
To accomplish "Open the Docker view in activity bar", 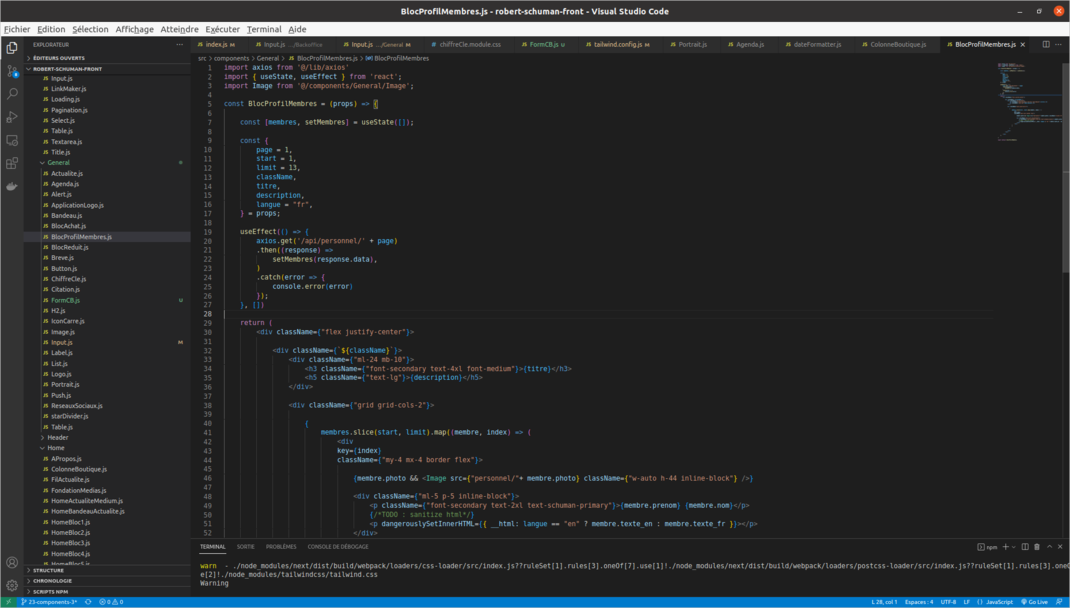I will click(x=12, y=186).
